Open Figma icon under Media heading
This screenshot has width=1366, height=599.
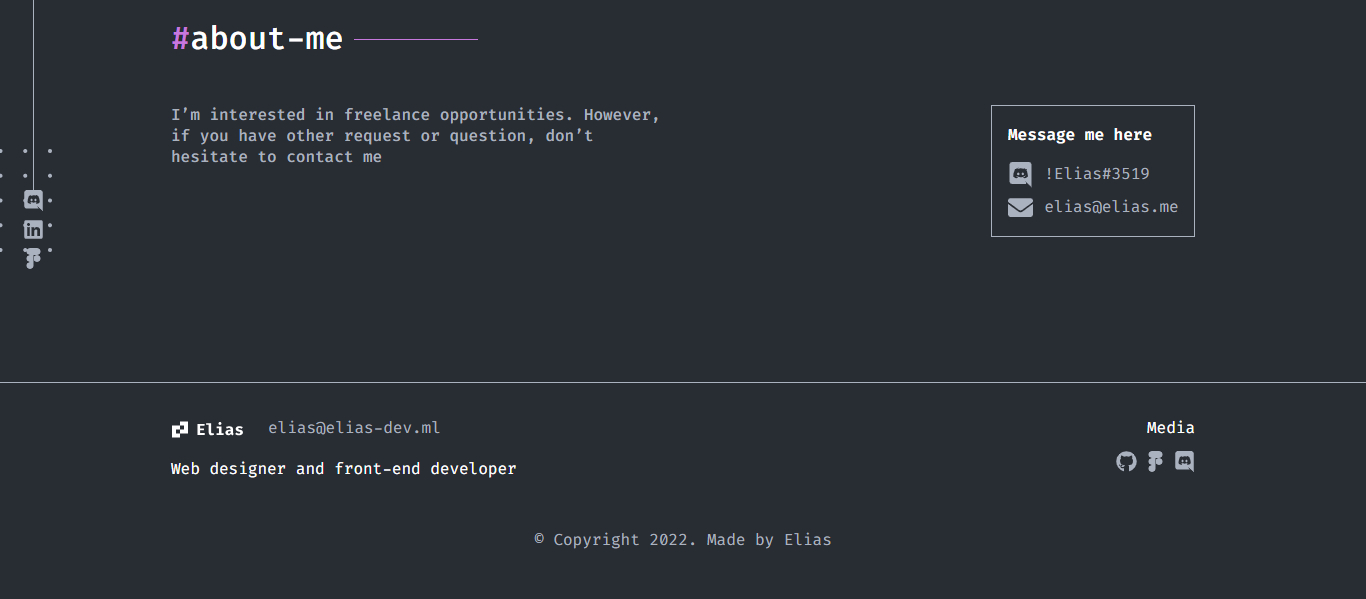point(1155,461)
